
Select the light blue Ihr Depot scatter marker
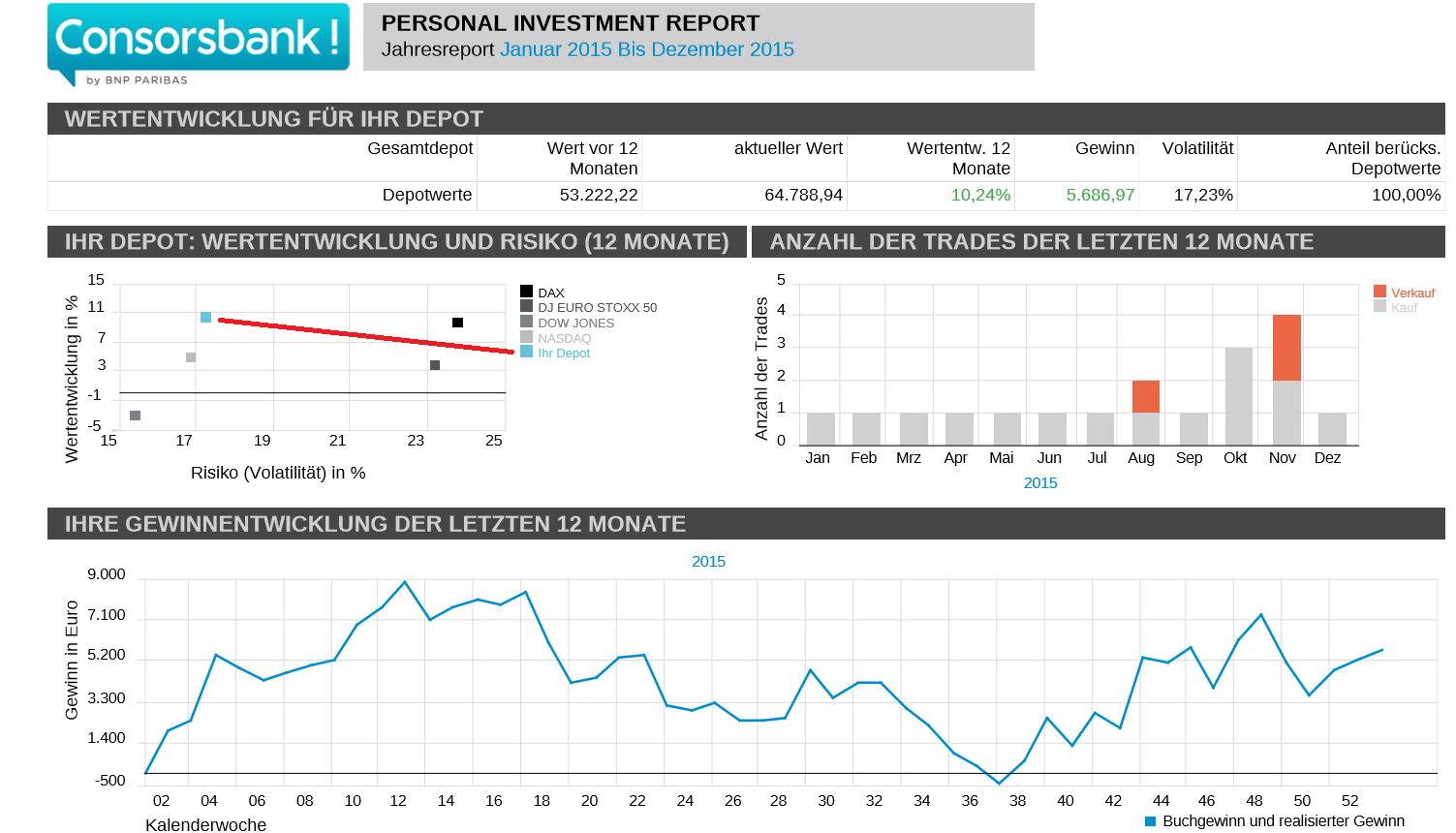coord(205,318)
